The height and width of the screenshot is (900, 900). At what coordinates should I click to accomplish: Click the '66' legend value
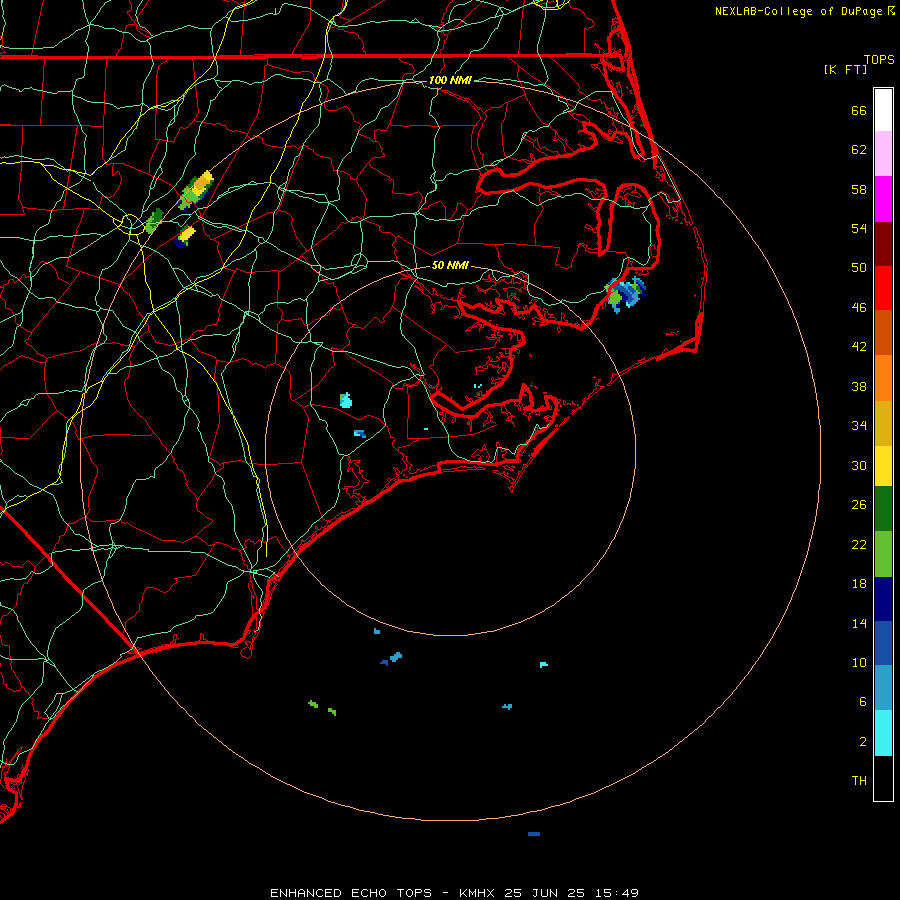point(859,110)
